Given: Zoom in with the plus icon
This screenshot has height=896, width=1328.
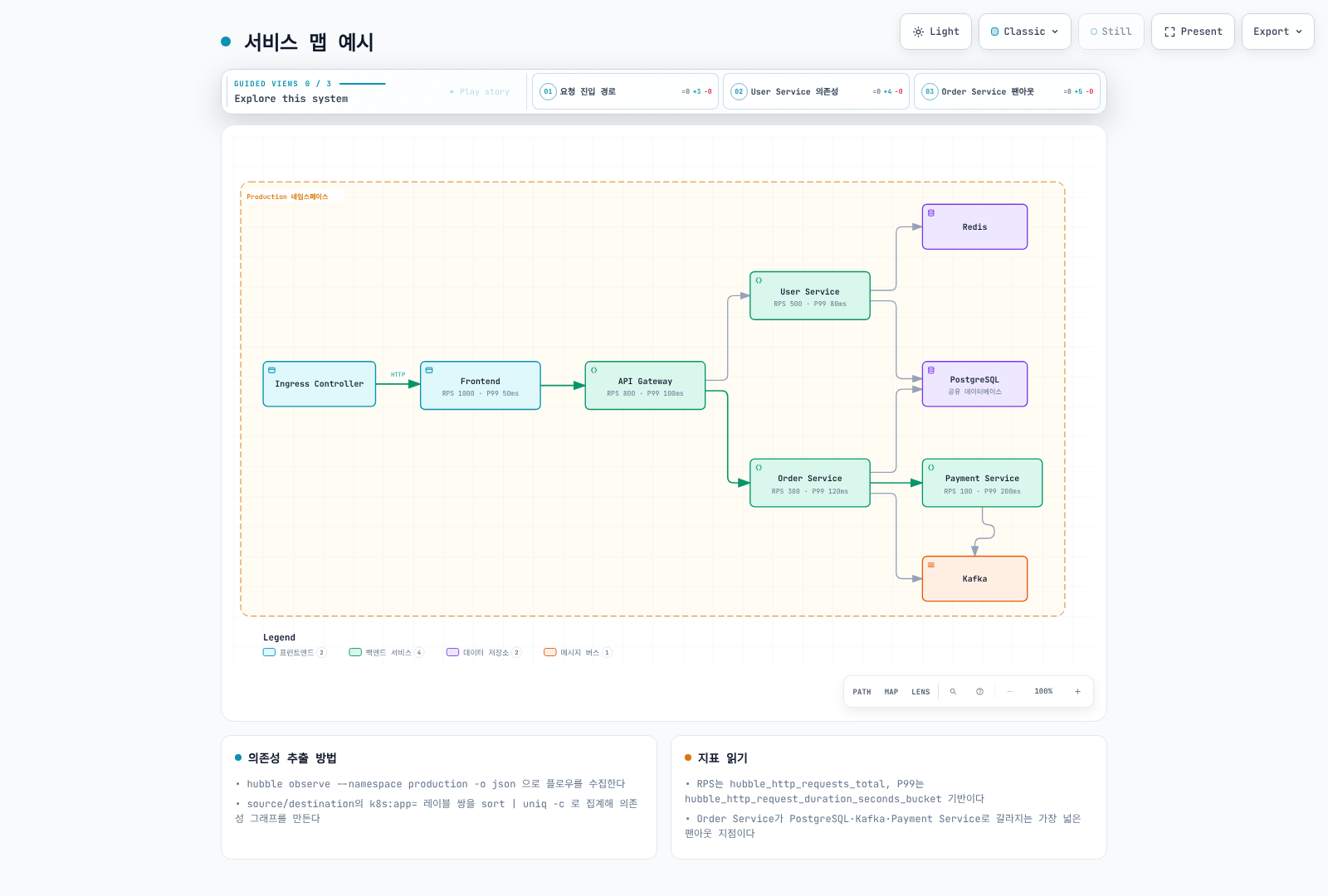Looking at the screenshot, I should click(x=1077, y=691).
